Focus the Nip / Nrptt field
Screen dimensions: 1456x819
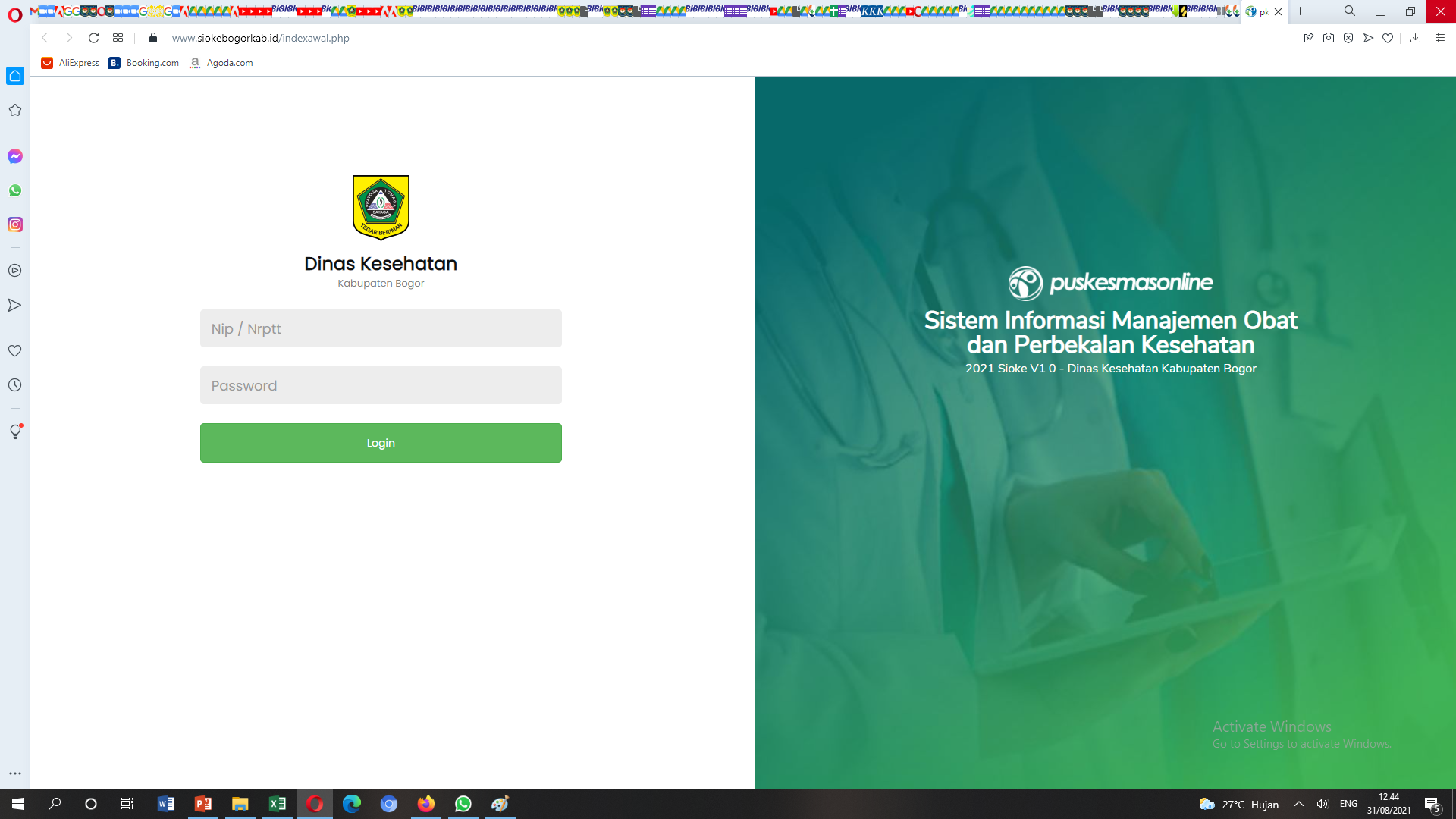381,328
